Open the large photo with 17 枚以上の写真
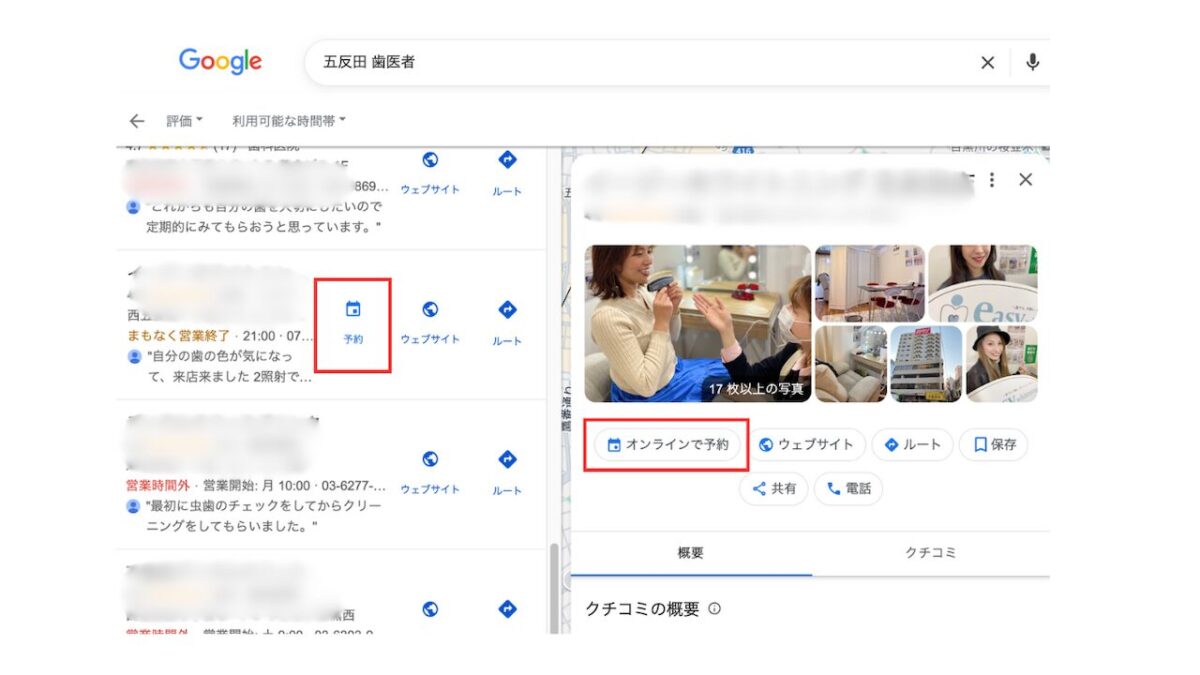The width and height of the screenshot is (1200, 675). [x=697, y=323]
